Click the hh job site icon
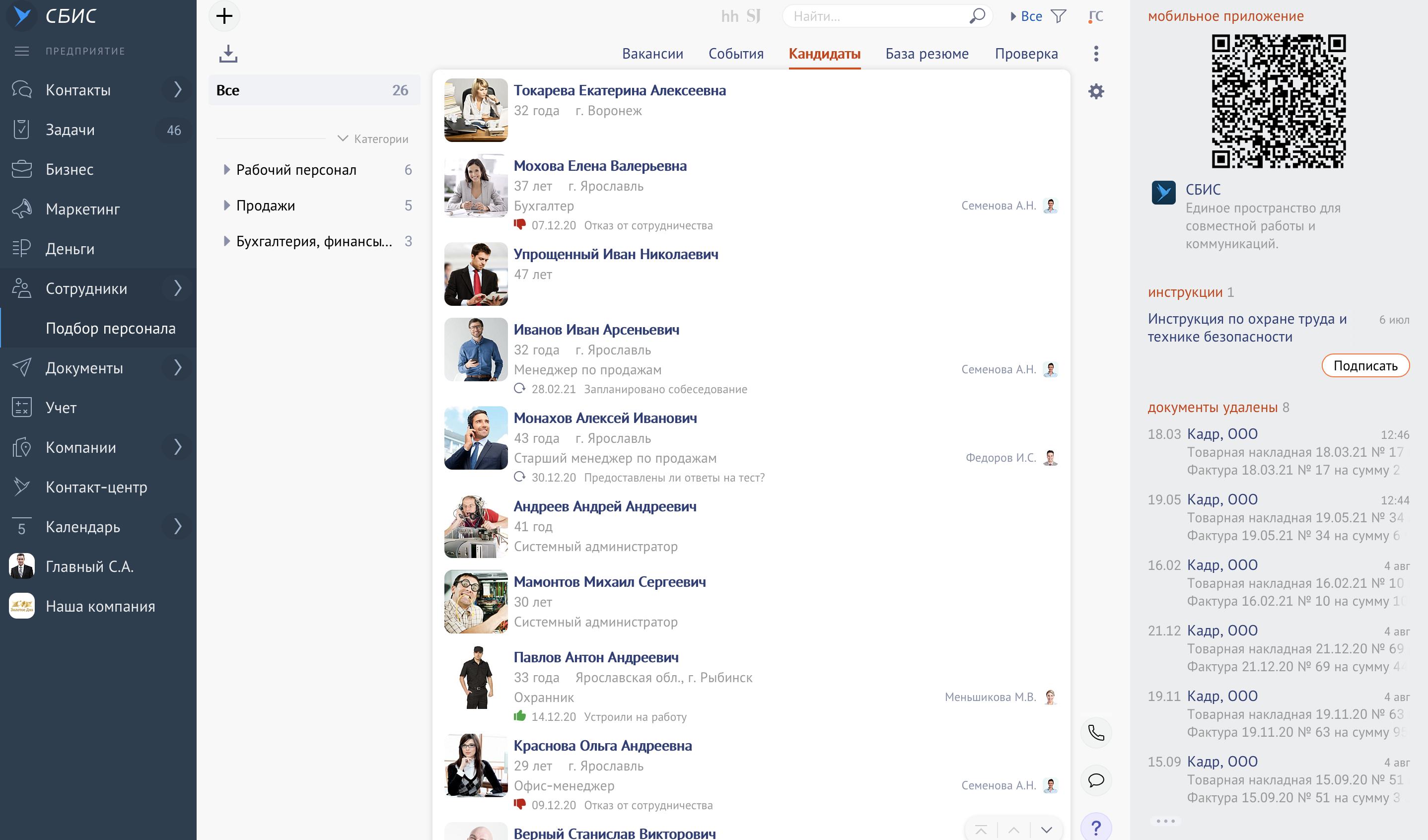 729,16
